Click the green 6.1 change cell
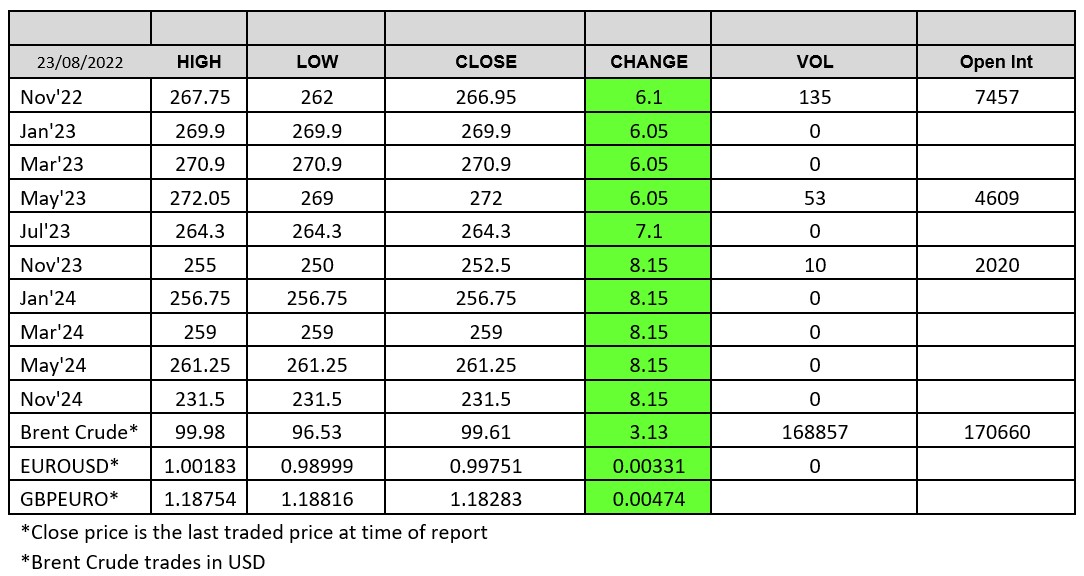This screenshot has width=1084, height=576. click(x=649, y=97)
